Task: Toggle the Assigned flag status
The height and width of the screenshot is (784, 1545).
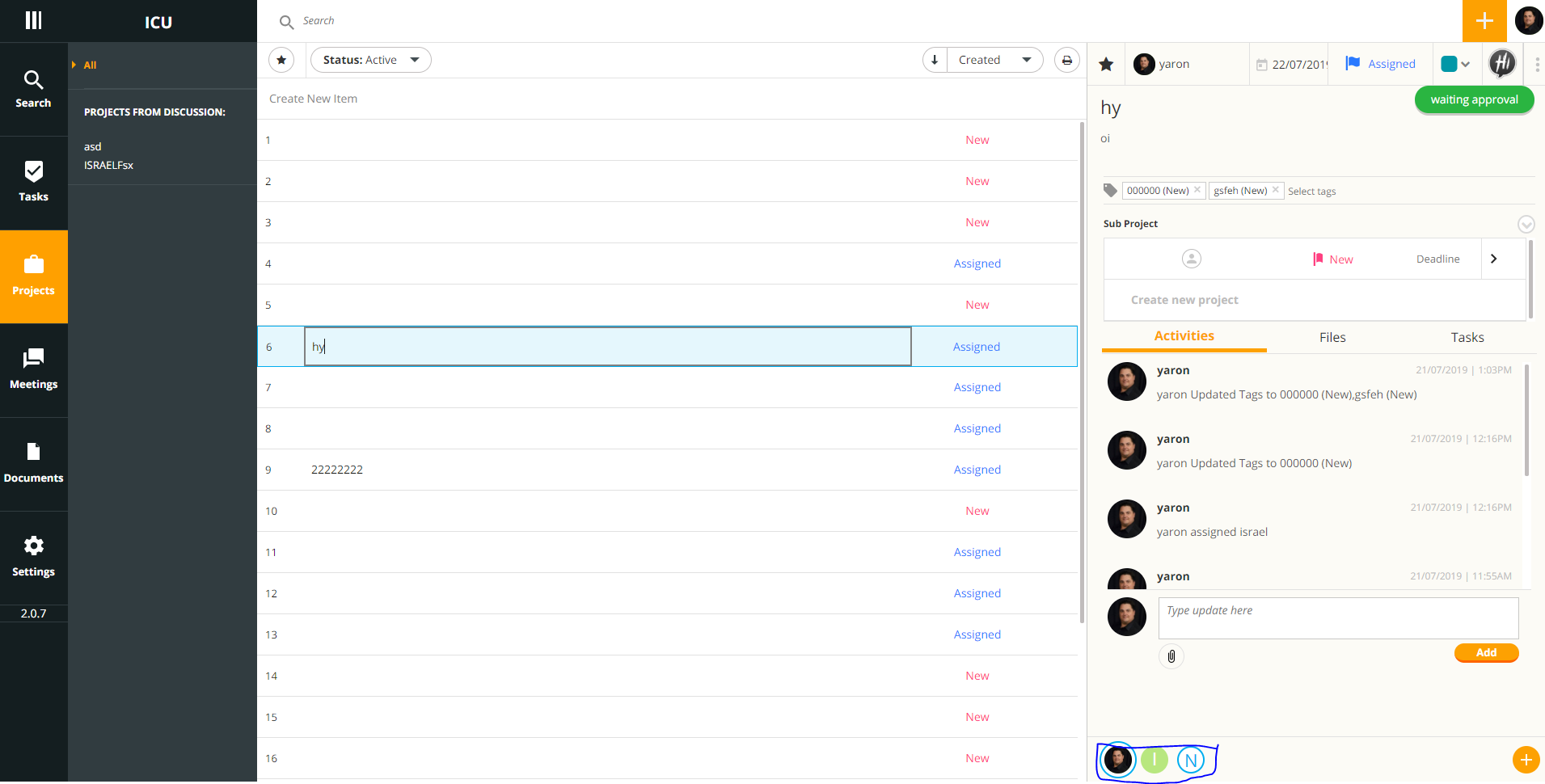Action: pos(1379,63)
